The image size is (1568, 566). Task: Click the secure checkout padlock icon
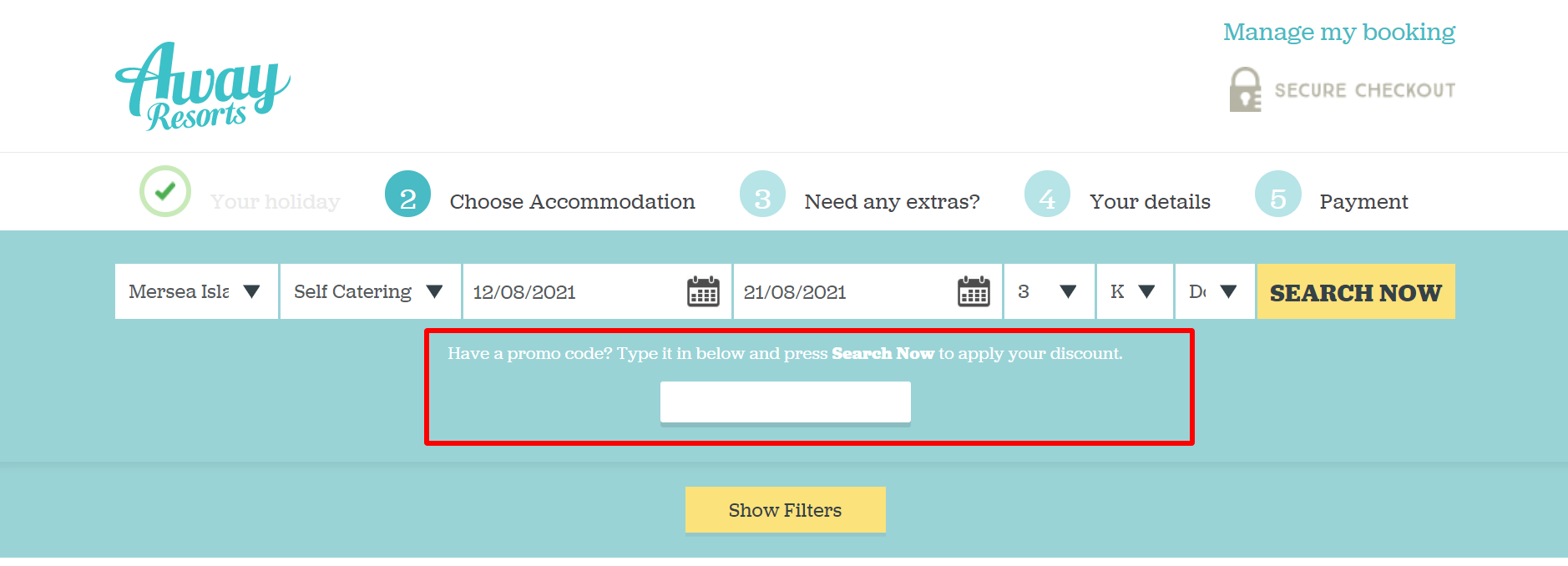(x=1245, y=89)
